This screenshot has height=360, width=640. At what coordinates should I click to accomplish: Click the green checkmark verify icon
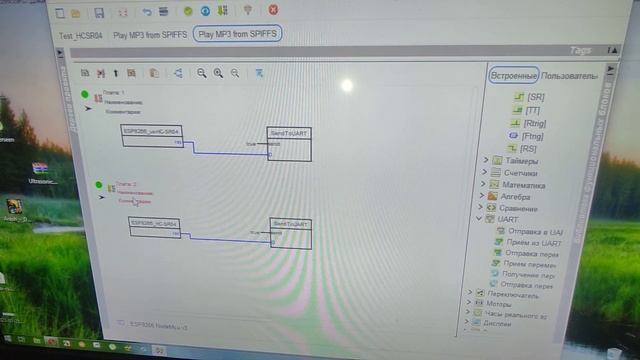click(x=188, y=11)
